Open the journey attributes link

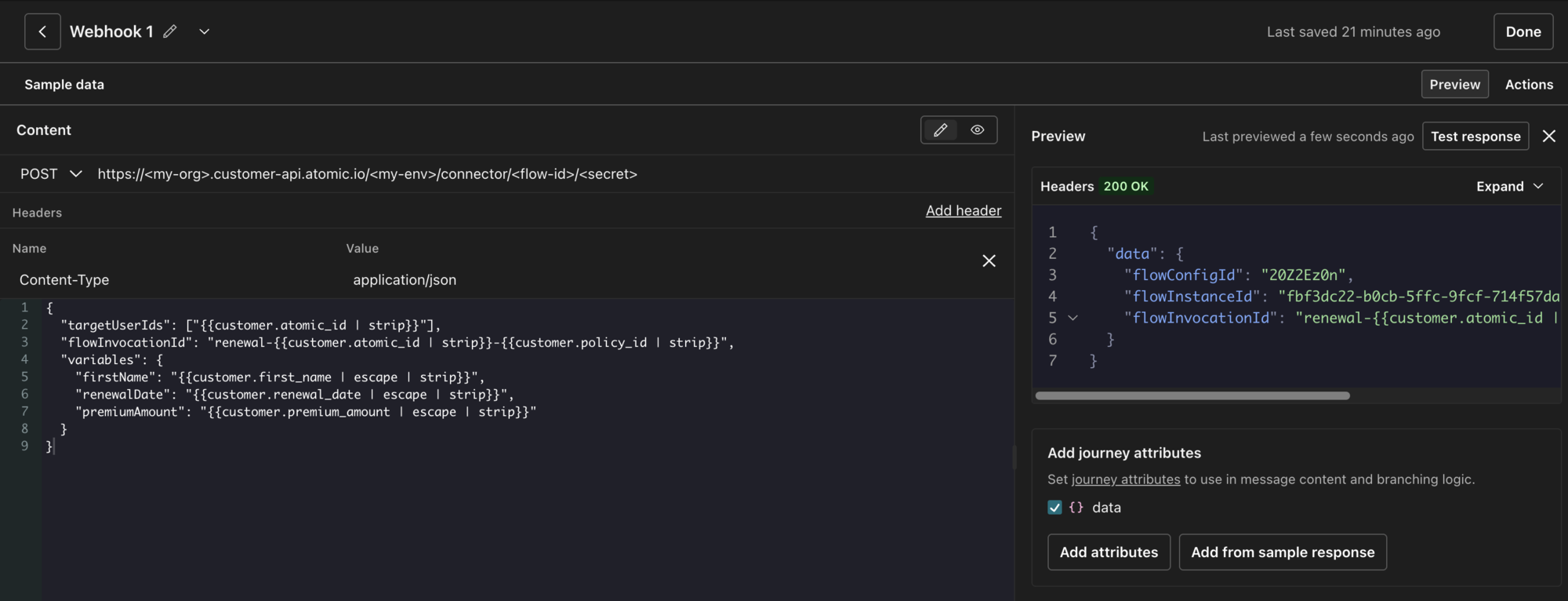point(1125,479)
